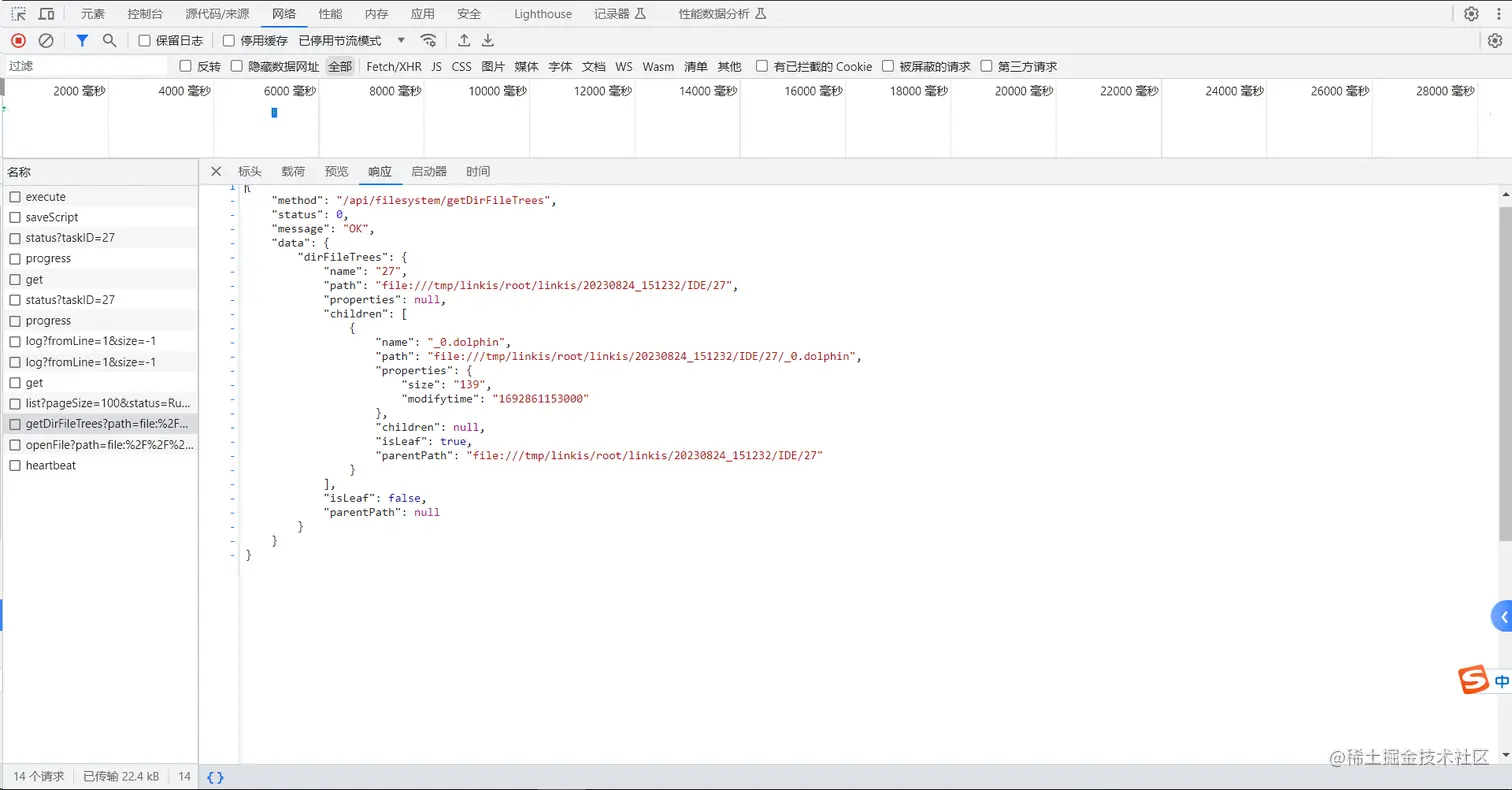This screenshot has width=1512, height=790.
Task: Open the 记录器 tab
Action: 620,14
